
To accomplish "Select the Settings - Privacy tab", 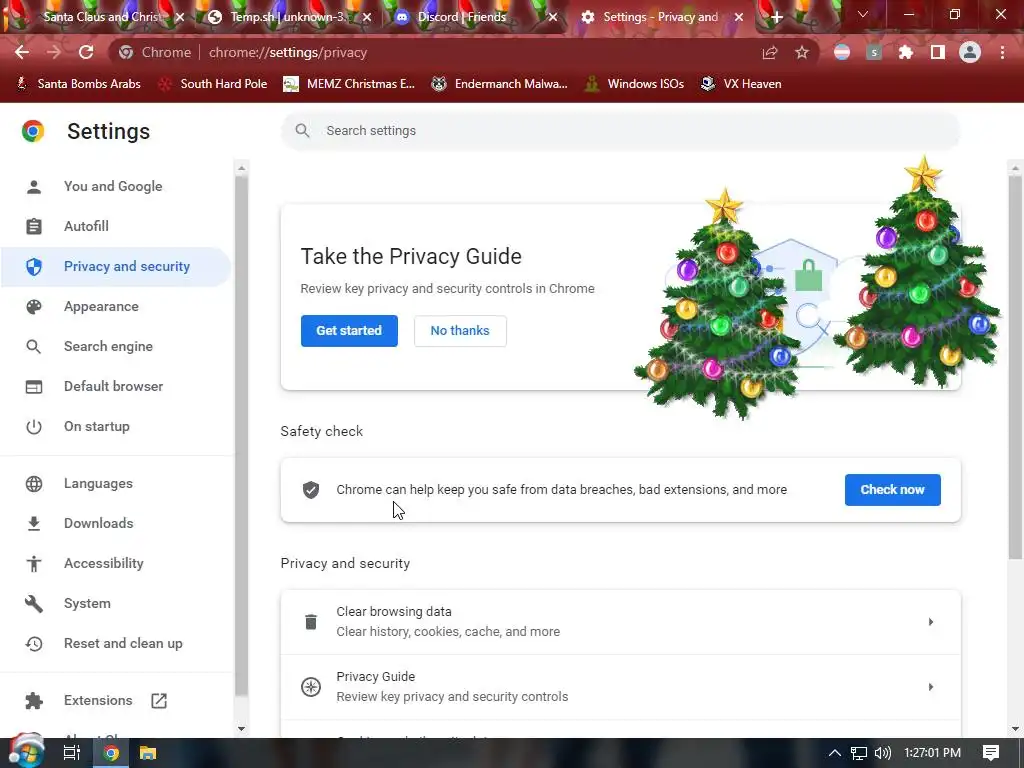I will 660,17.
